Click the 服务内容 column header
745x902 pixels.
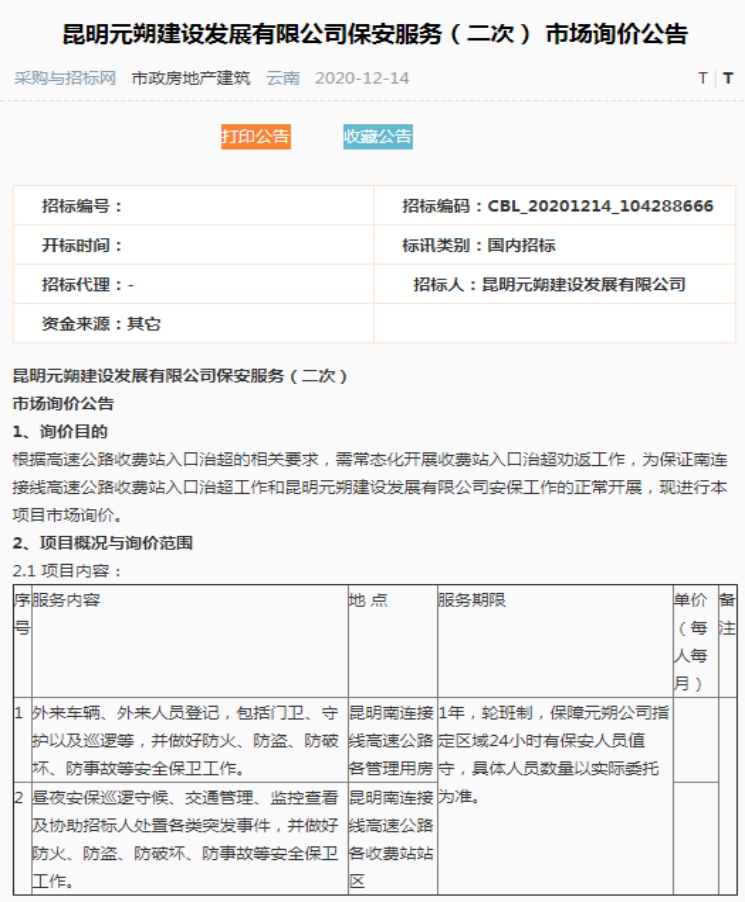(66, 600)
